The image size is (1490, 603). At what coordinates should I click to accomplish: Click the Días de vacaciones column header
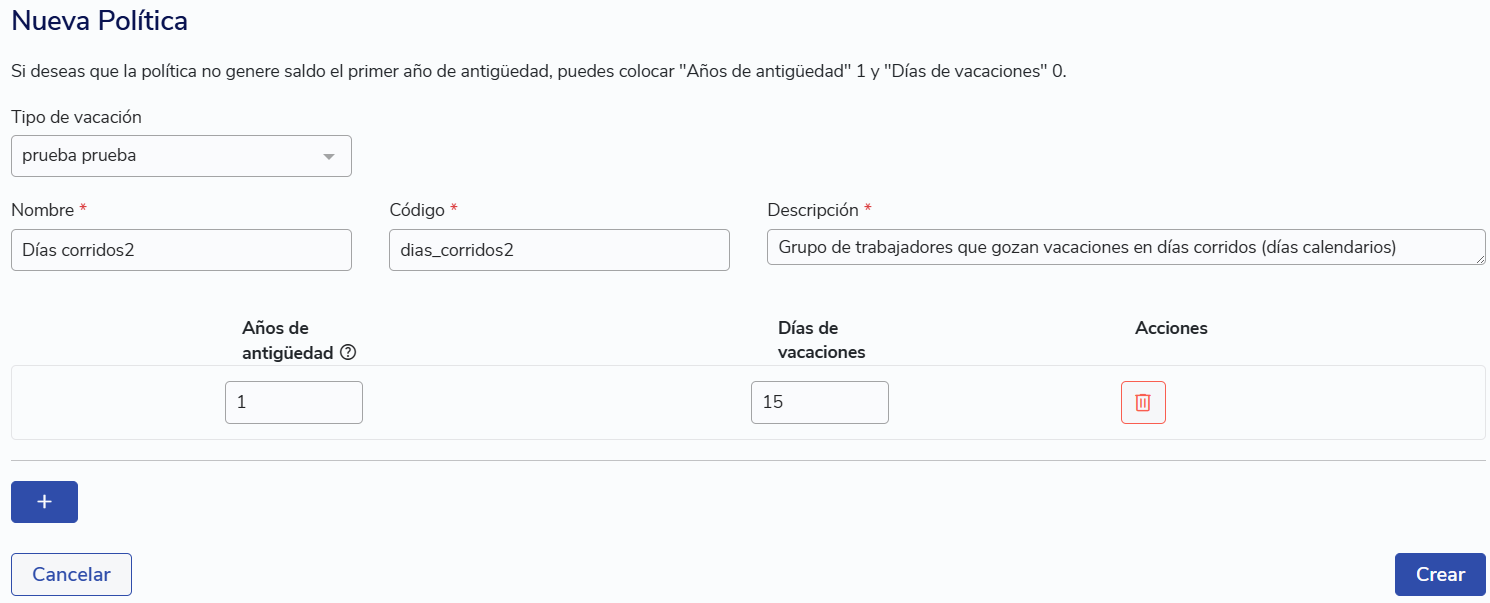(x=821, y=340)
